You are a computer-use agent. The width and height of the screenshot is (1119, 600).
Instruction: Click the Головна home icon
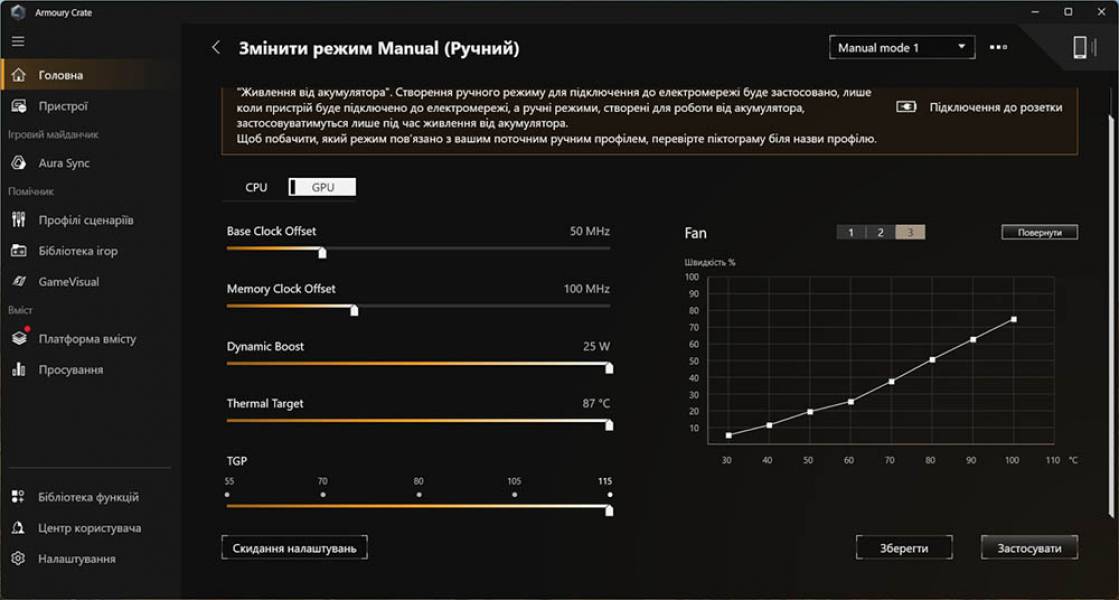[x=19, y=75]
